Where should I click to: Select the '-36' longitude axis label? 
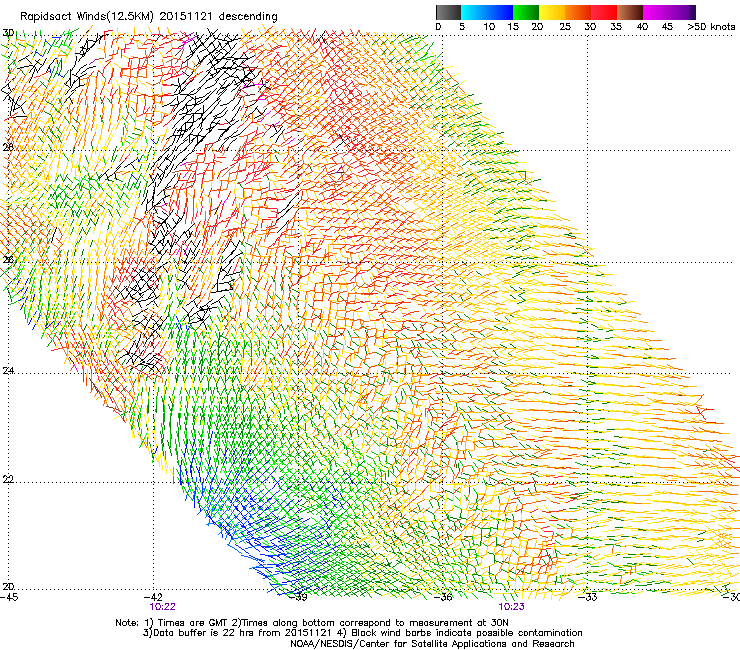point(443,597)
